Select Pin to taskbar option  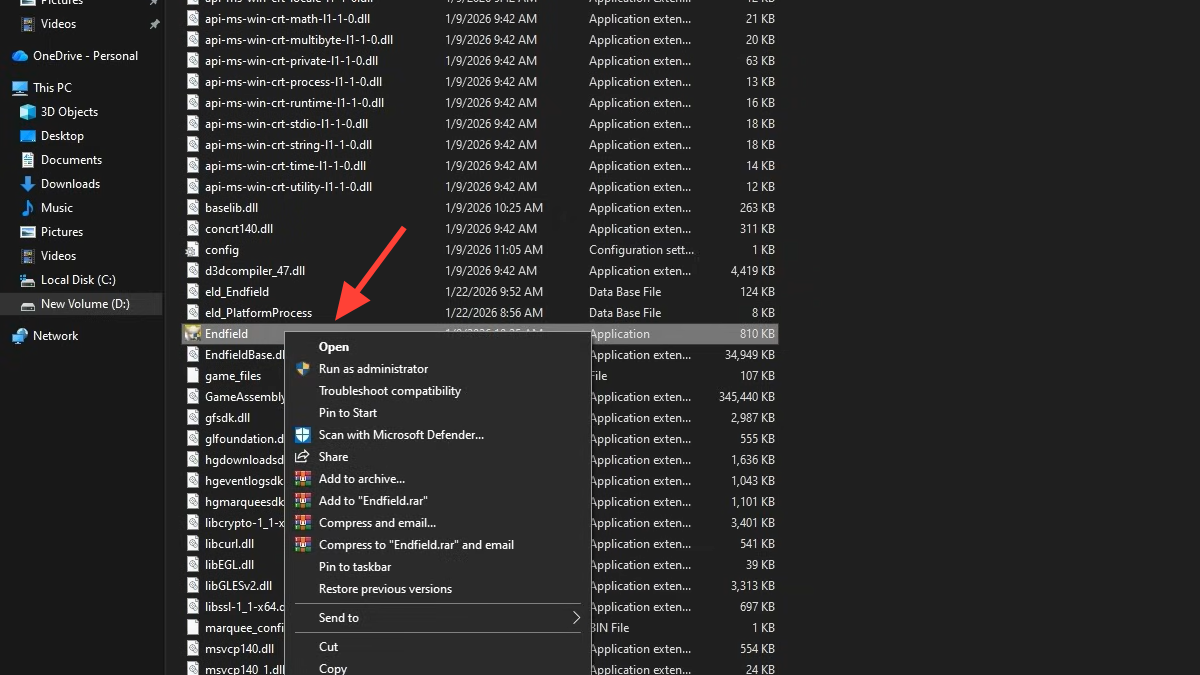[x=354, y=567]
